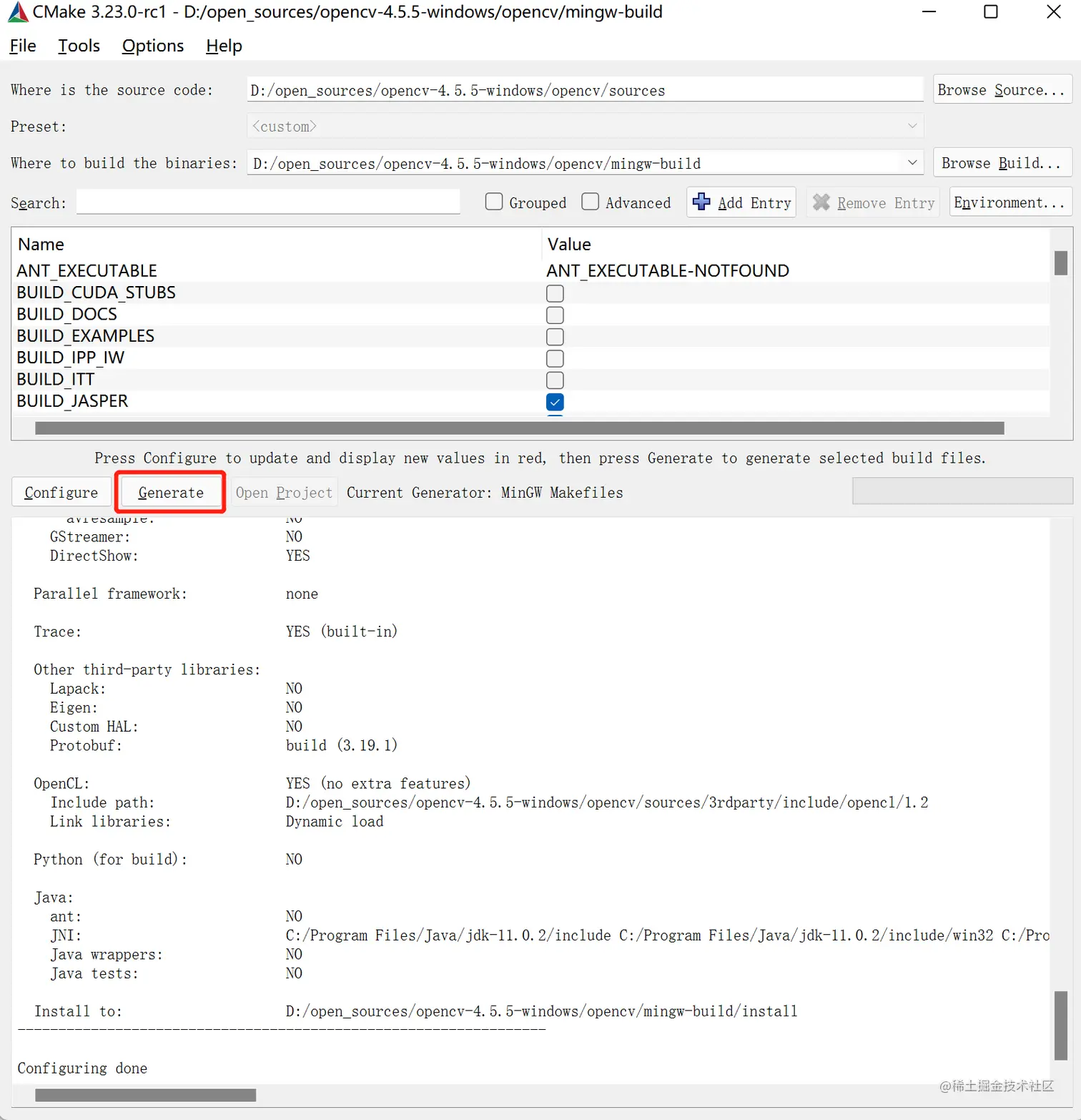The width and height of the screenshot is (1081, 1120).
Task: Click the Name column header
Action: point(41,245)
